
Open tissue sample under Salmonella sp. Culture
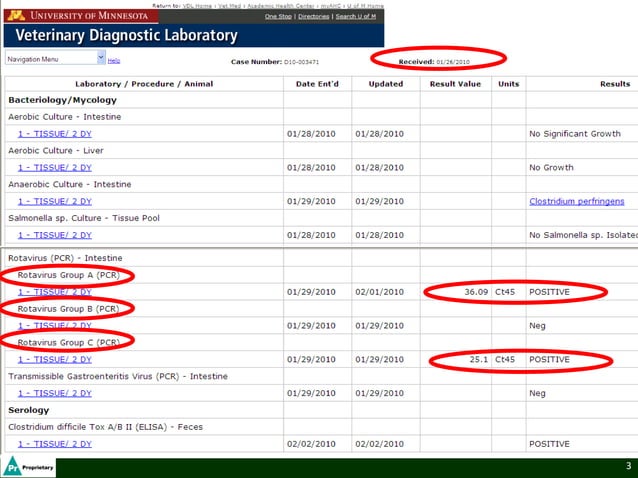(55, 235)
